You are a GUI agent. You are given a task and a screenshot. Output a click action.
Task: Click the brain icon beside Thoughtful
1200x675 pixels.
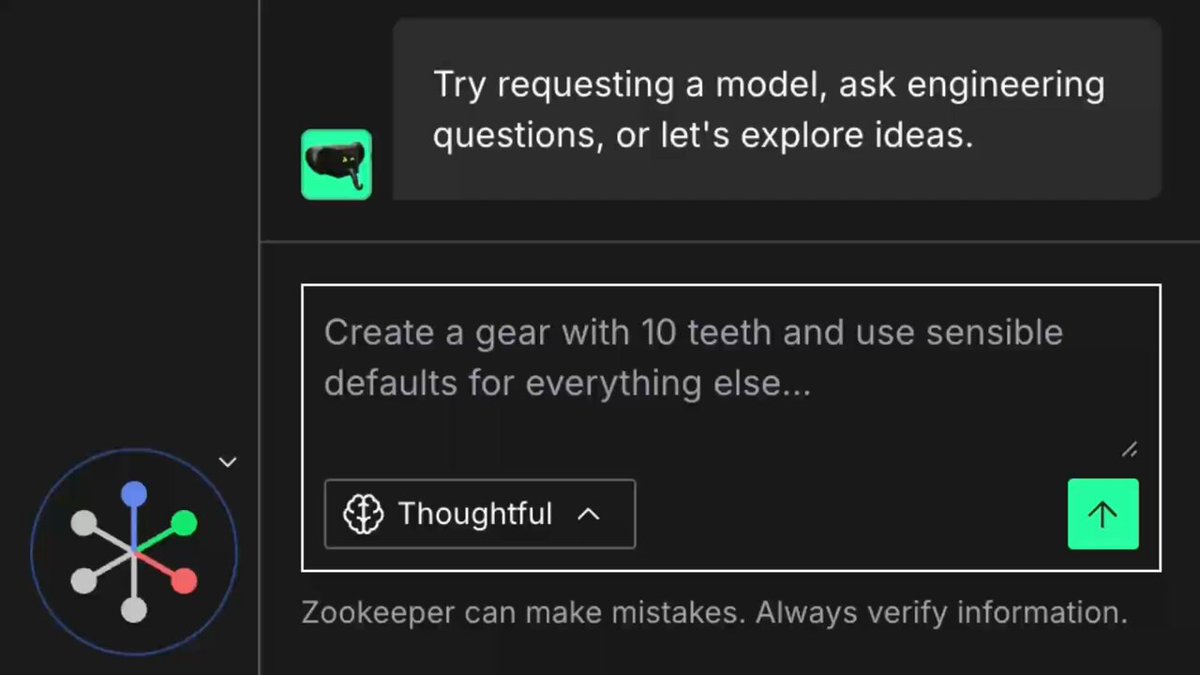coord(363,514)
